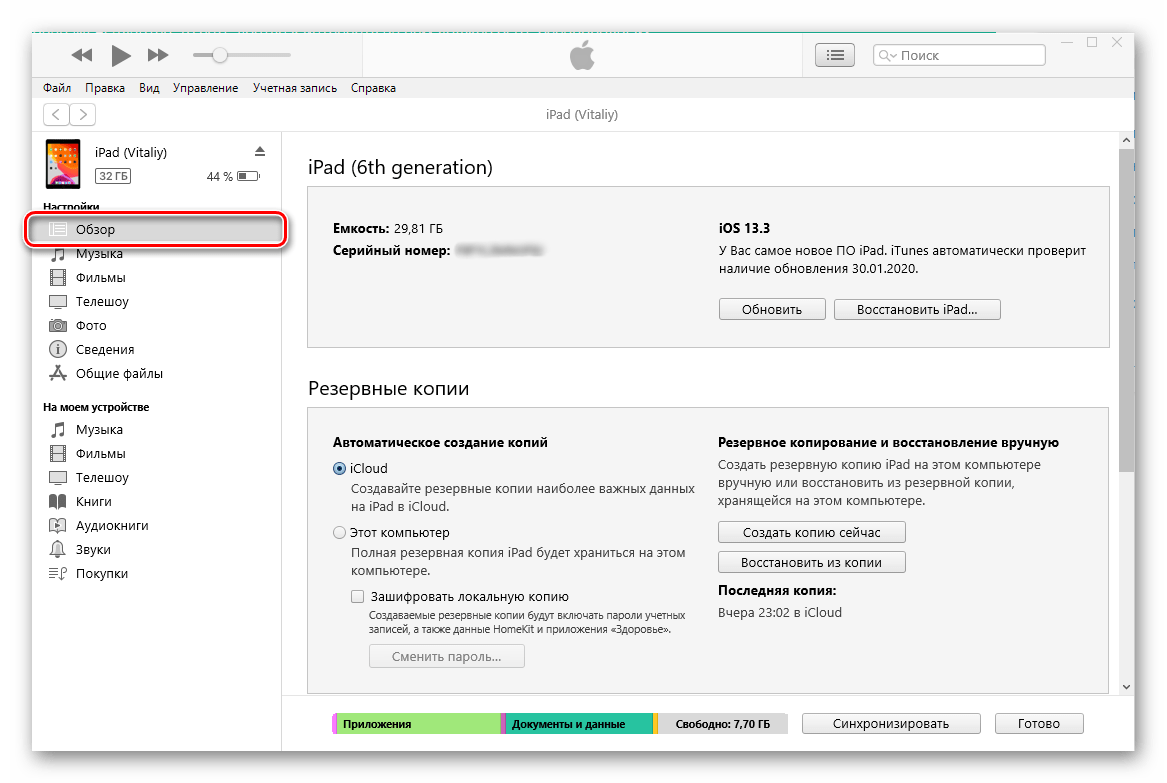Go back with the left arrow button
The image size is (1167, 783).
57,115
